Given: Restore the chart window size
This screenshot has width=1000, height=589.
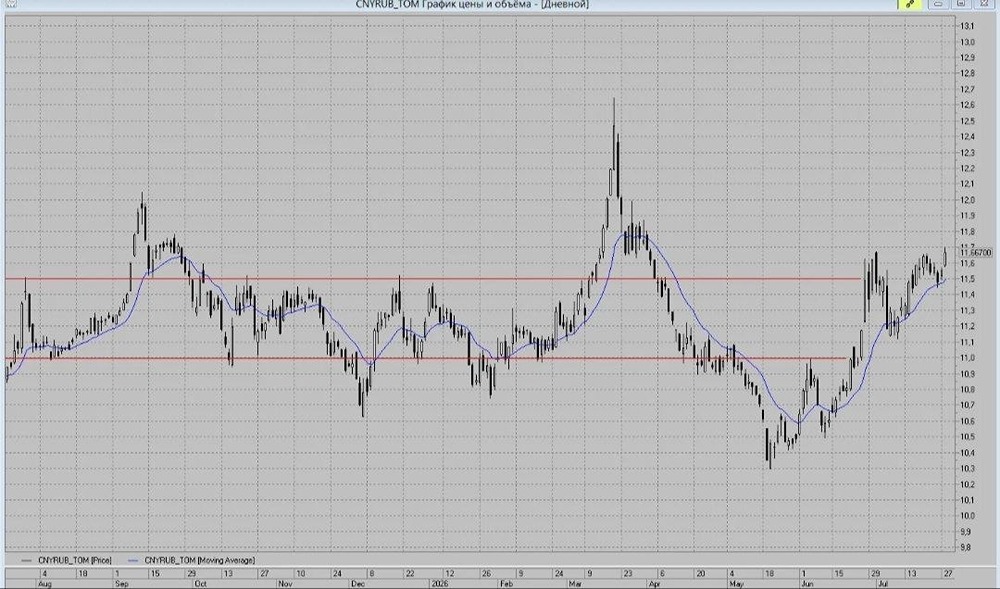Looking at the screenshot, I should 962,4.
